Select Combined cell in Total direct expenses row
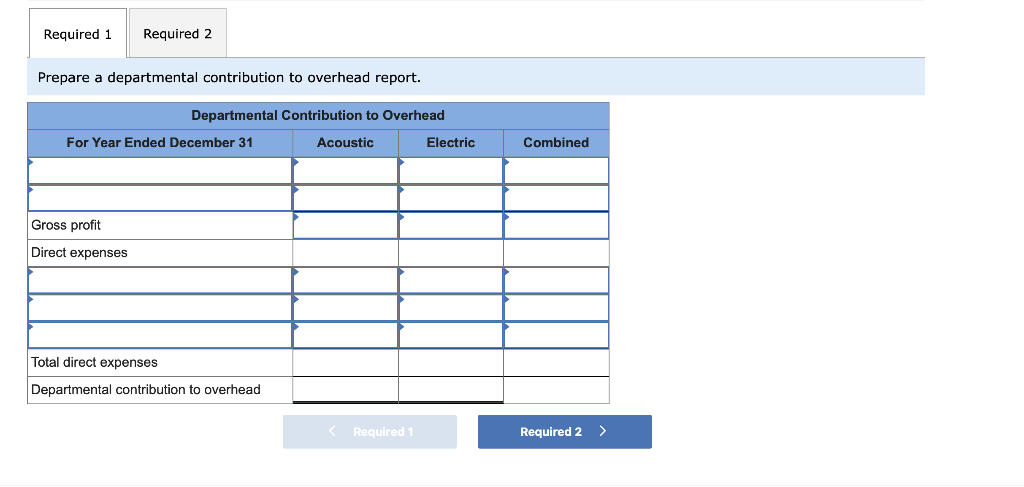The width and height of the screenshot is (1024, 487). coord(556,362)
